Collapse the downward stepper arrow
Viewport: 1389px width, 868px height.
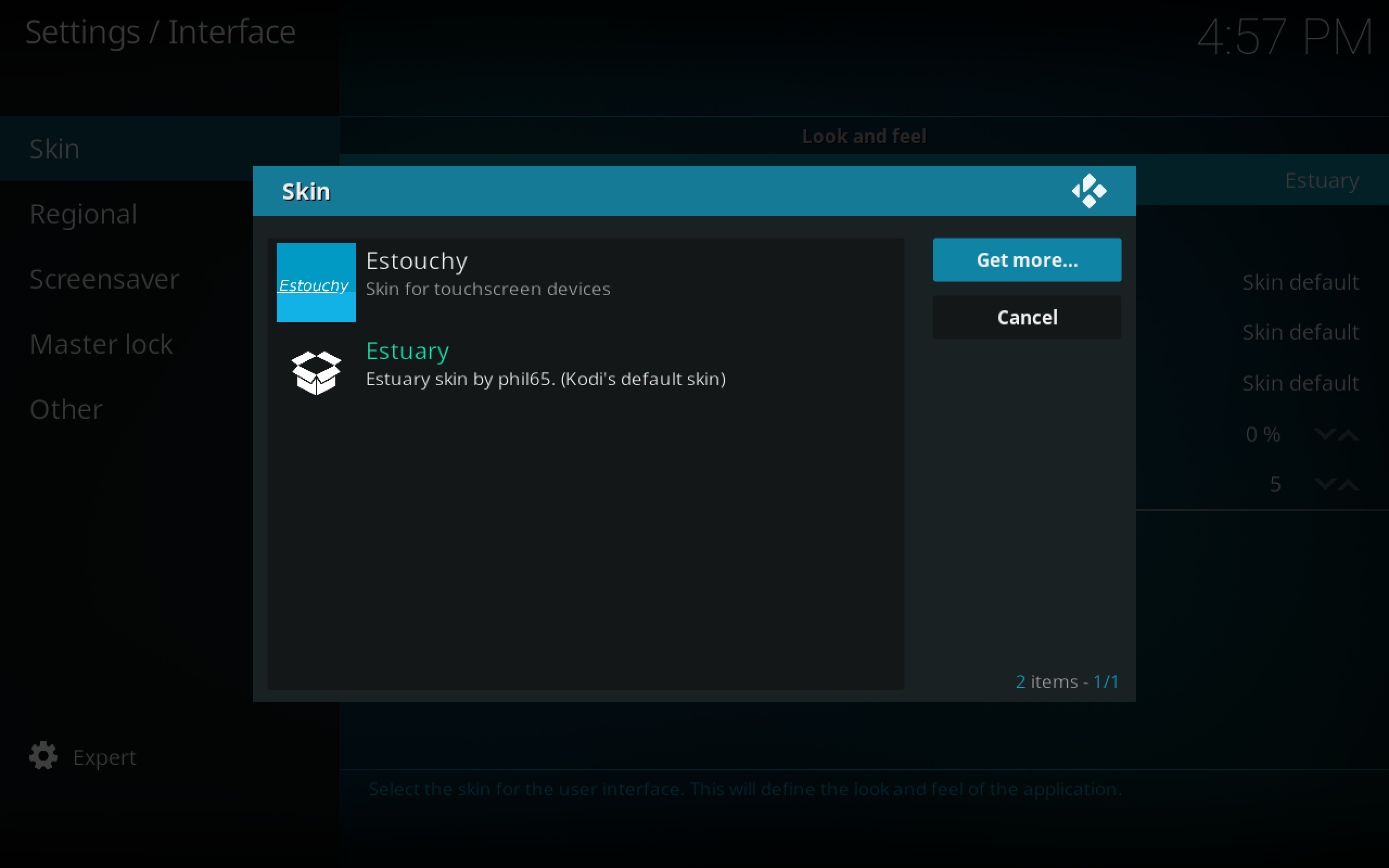1319,433
